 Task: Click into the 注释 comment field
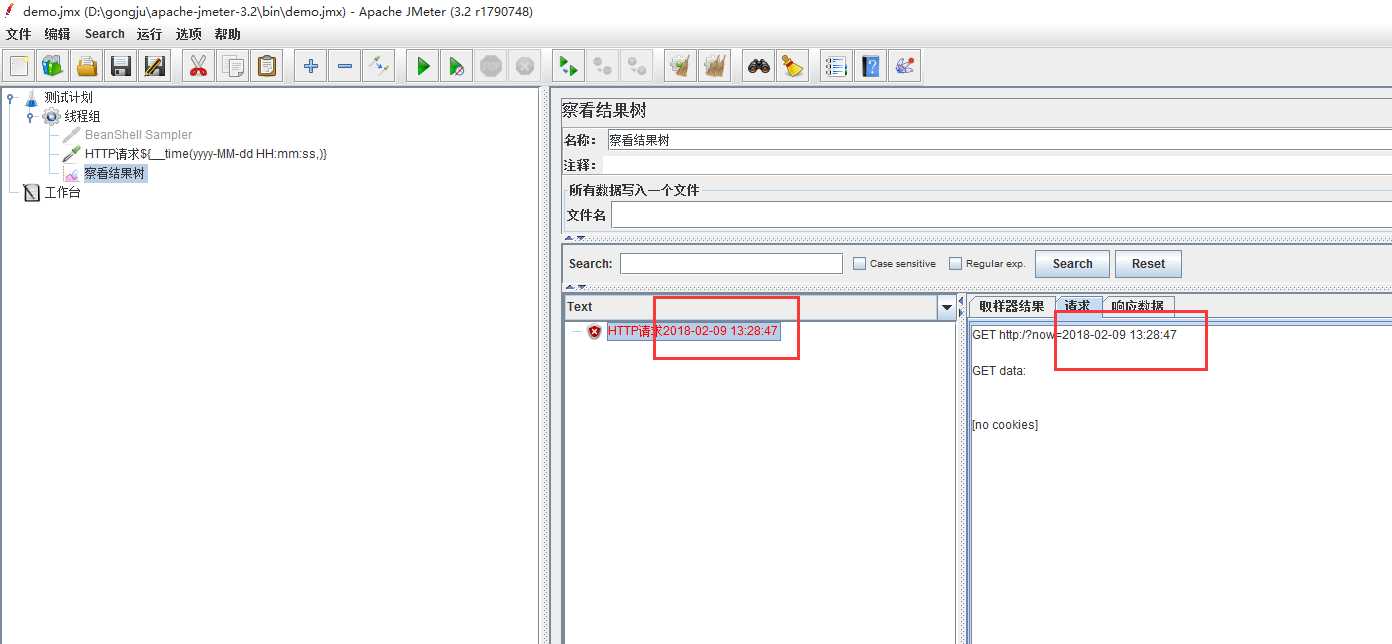[x=998, y=164]
